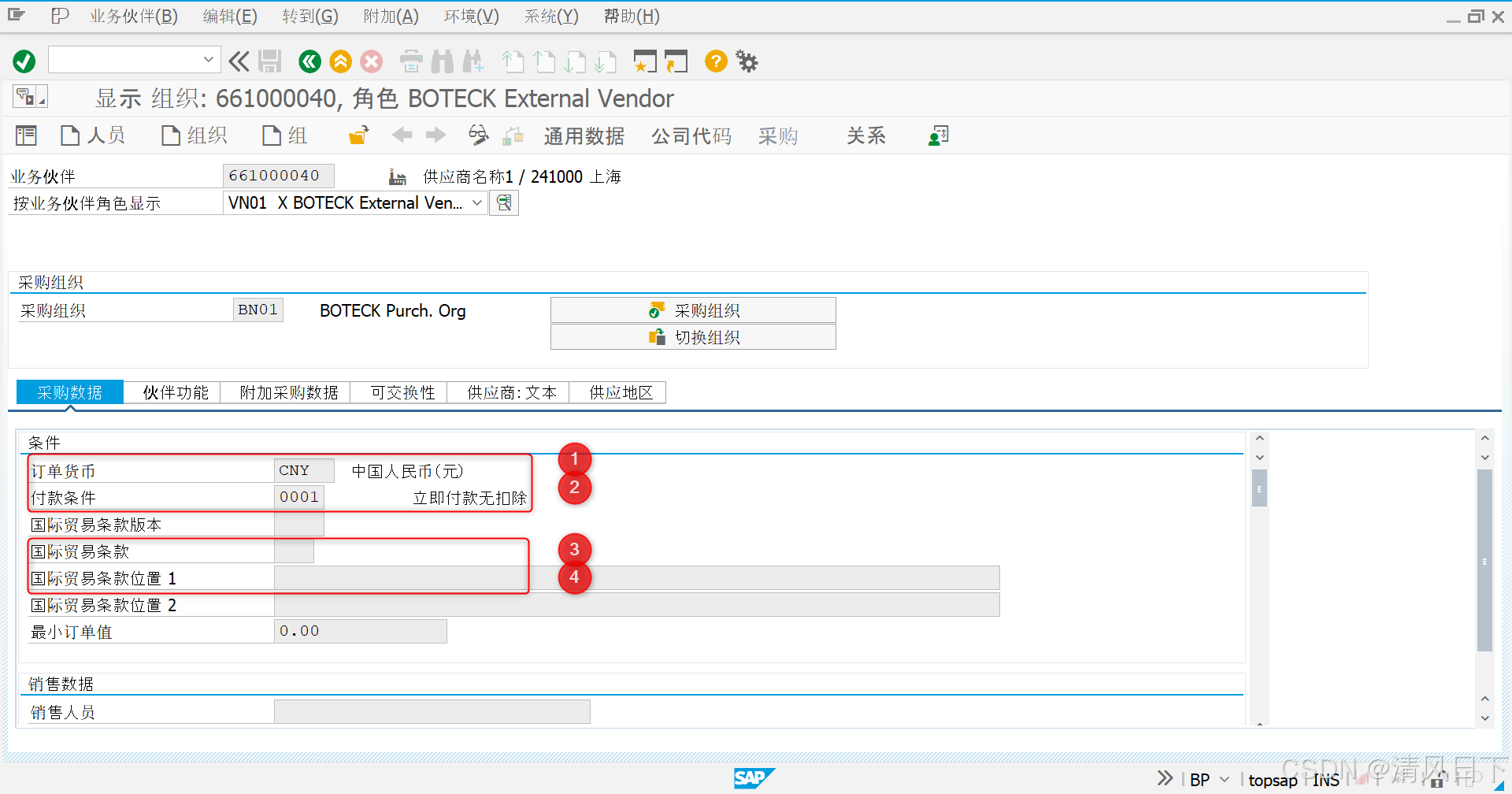Click the gray back arrow icon
The height and width of the screenshot is (794, 1512).
tap(402, 135)
